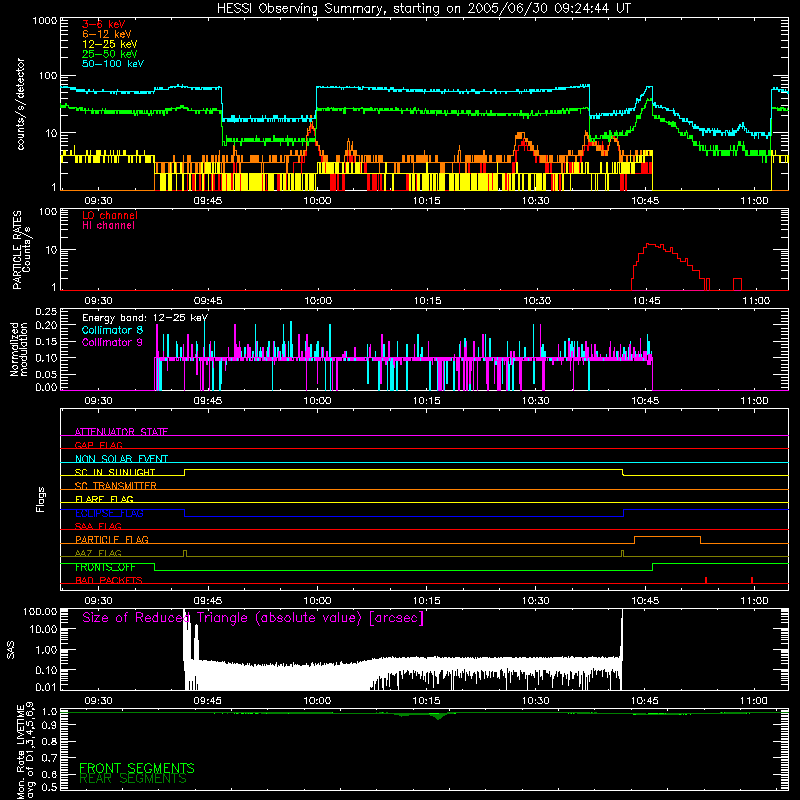
Task: Select the 12-25 keV legend label
Action: (x=109, y=44)
